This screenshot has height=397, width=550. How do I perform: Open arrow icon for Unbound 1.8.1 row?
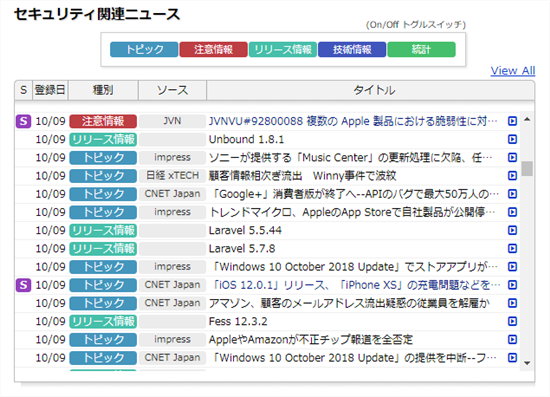coord(512,139)
